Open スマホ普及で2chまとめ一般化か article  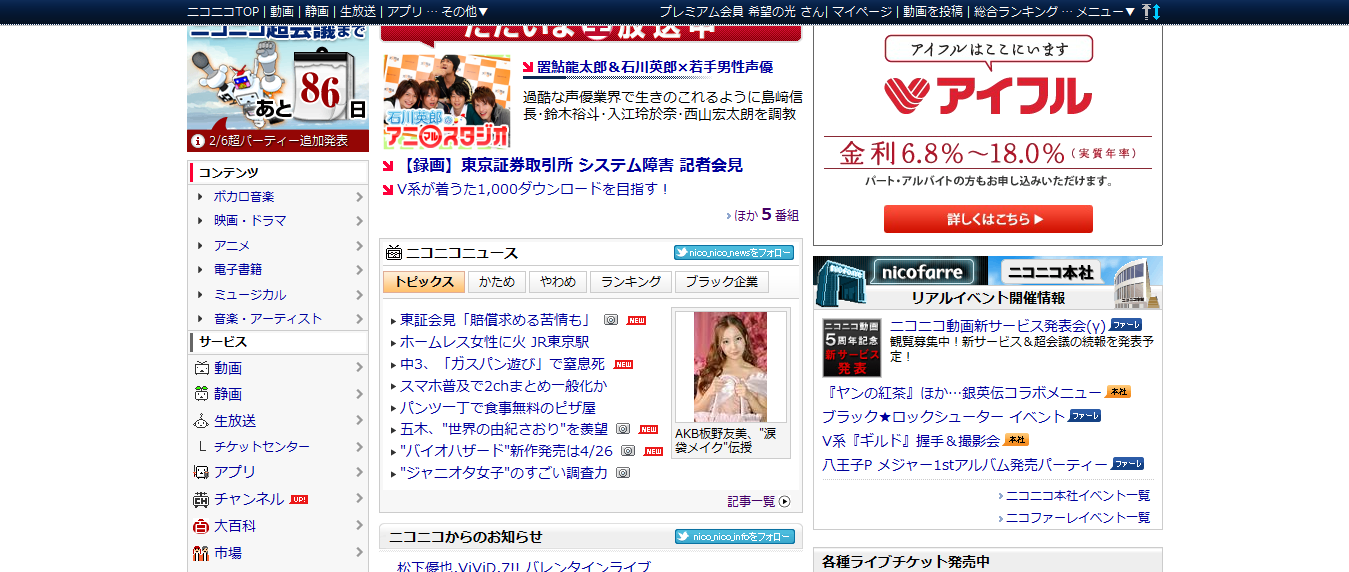(504, 386)
